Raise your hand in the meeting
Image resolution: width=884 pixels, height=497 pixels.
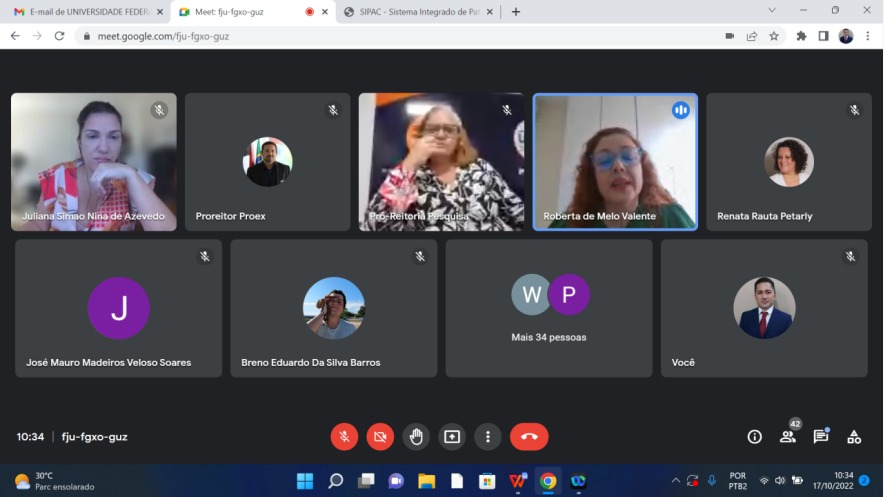416,437
